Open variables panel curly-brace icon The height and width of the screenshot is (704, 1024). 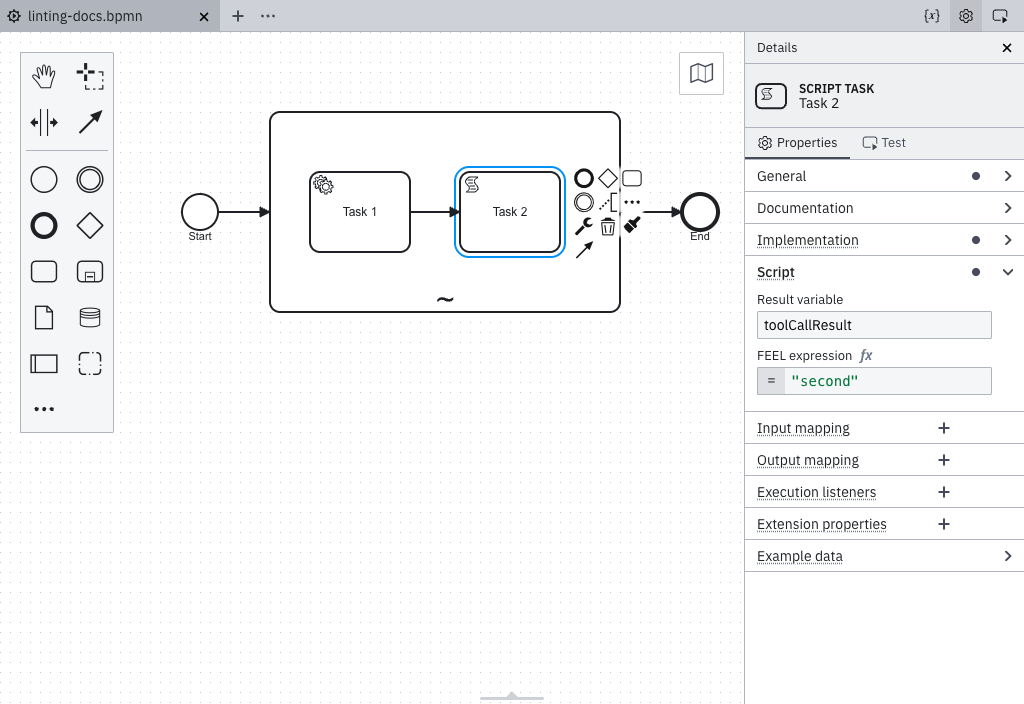point(932,16)
